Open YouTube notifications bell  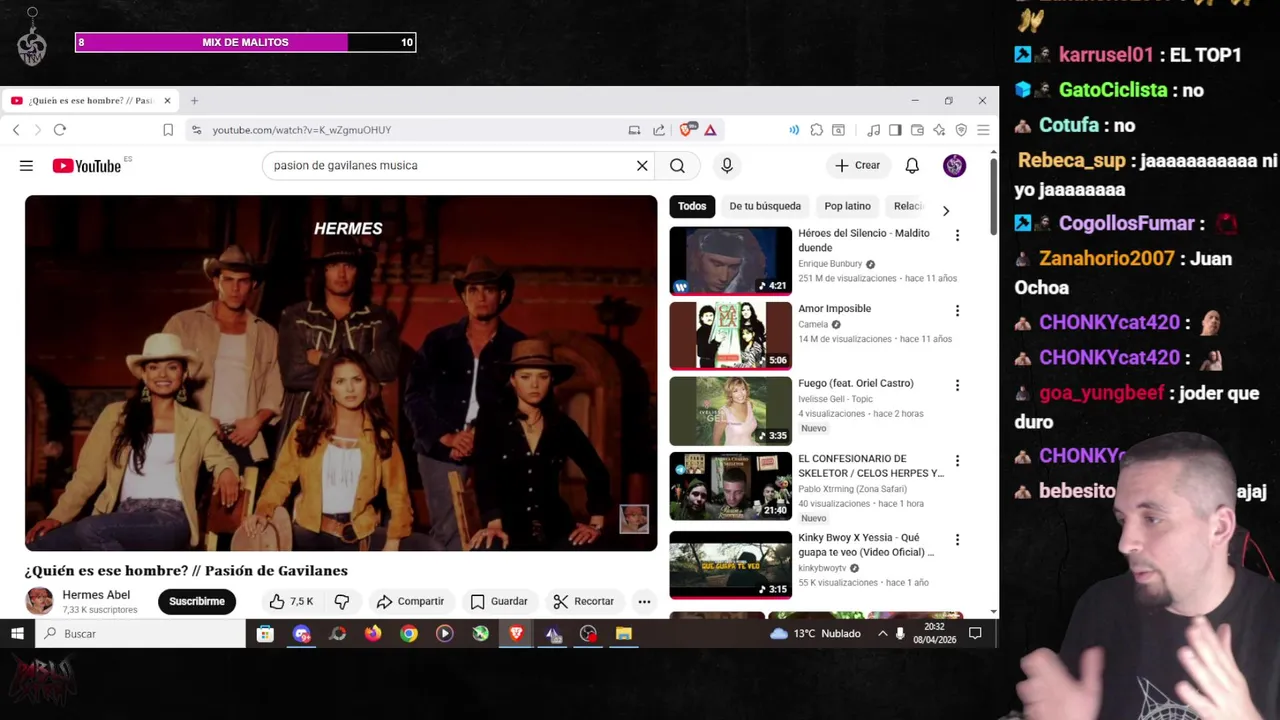[x=912, y=166]
